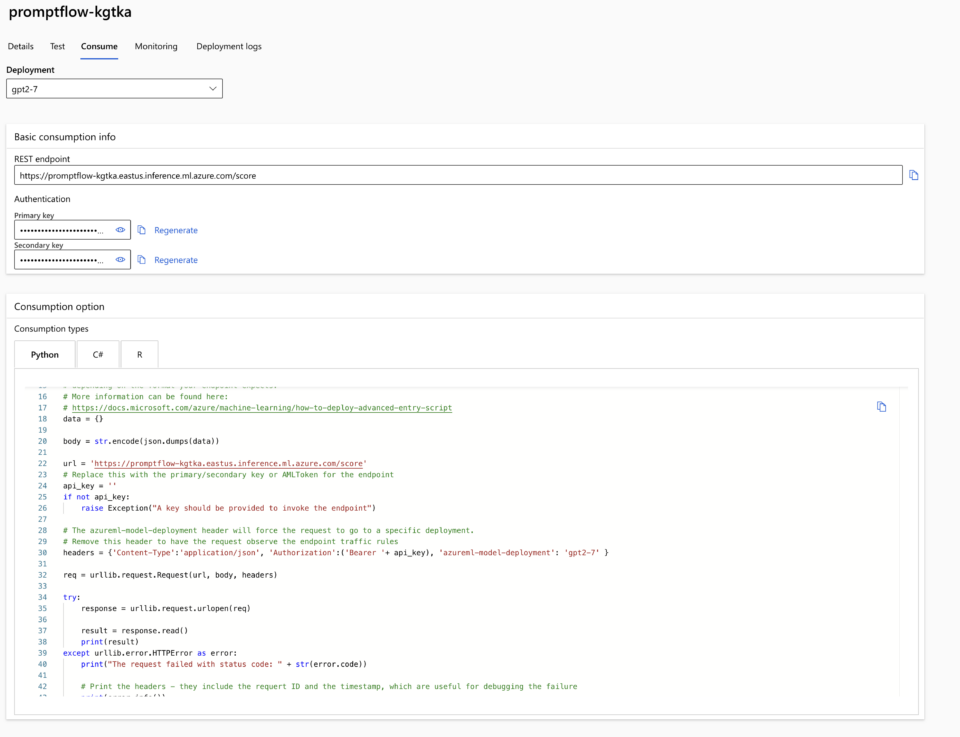The width and height of the screenshot is (960, 737).
Task: Select code line 'req = urllib.request.Request'
Action: tap(170, 575)
